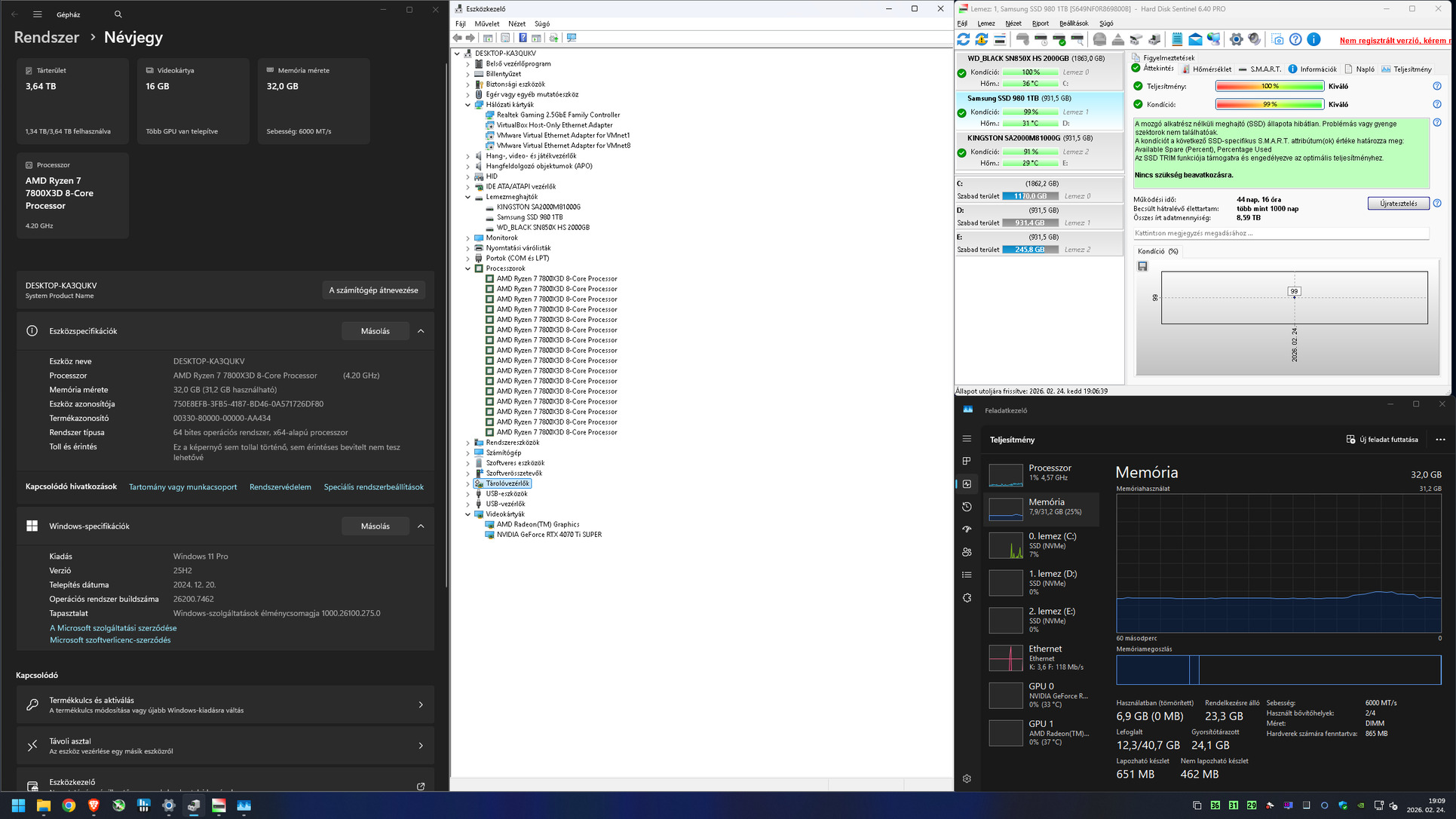This screenshot has height=819, width=1456.
Task: Open the Task Manager users icon
Action: click(x=967, y=552)
